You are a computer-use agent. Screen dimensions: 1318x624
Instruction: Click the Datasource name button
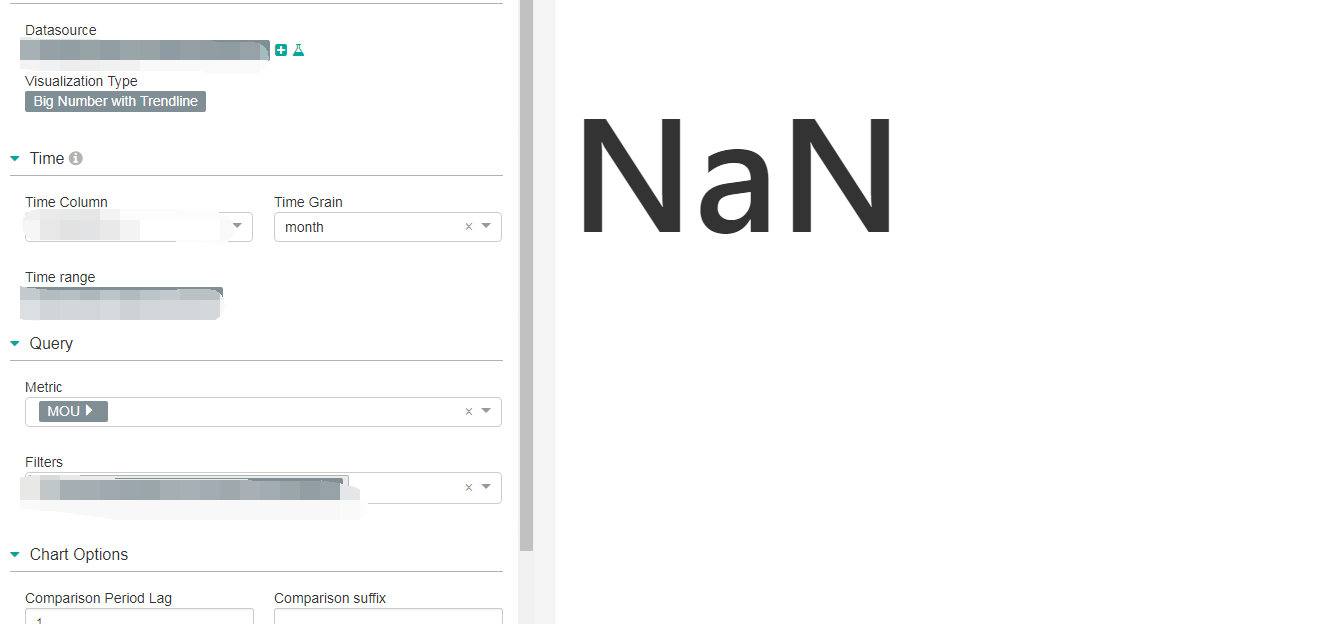[147, 52]
